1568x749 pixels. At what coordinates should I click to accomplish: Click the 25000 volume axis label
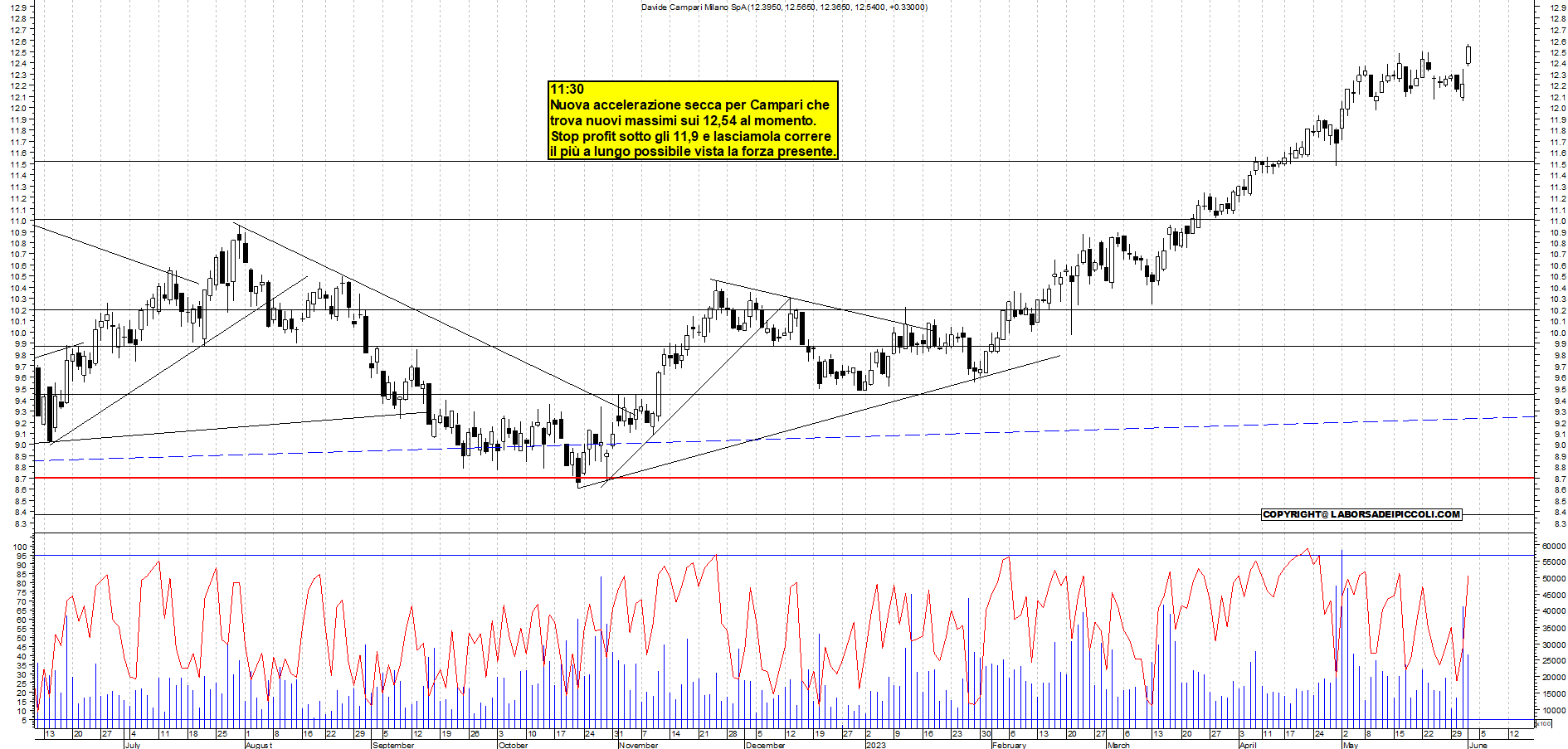click(1553, 661)
